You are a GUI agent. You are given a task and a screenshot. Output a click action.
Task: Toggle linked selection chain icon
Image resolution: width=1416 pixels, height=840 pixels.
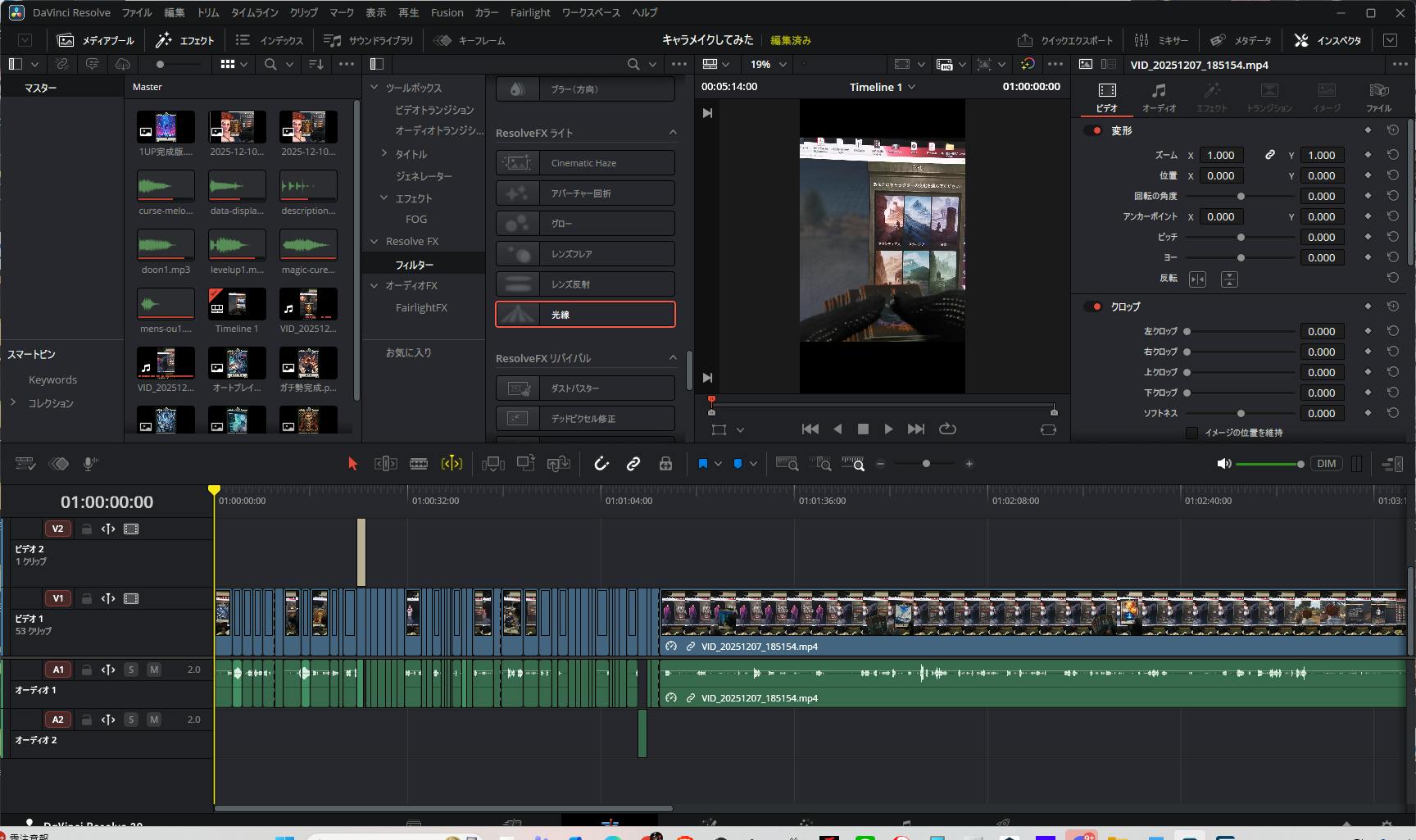[x=633, y=464]
